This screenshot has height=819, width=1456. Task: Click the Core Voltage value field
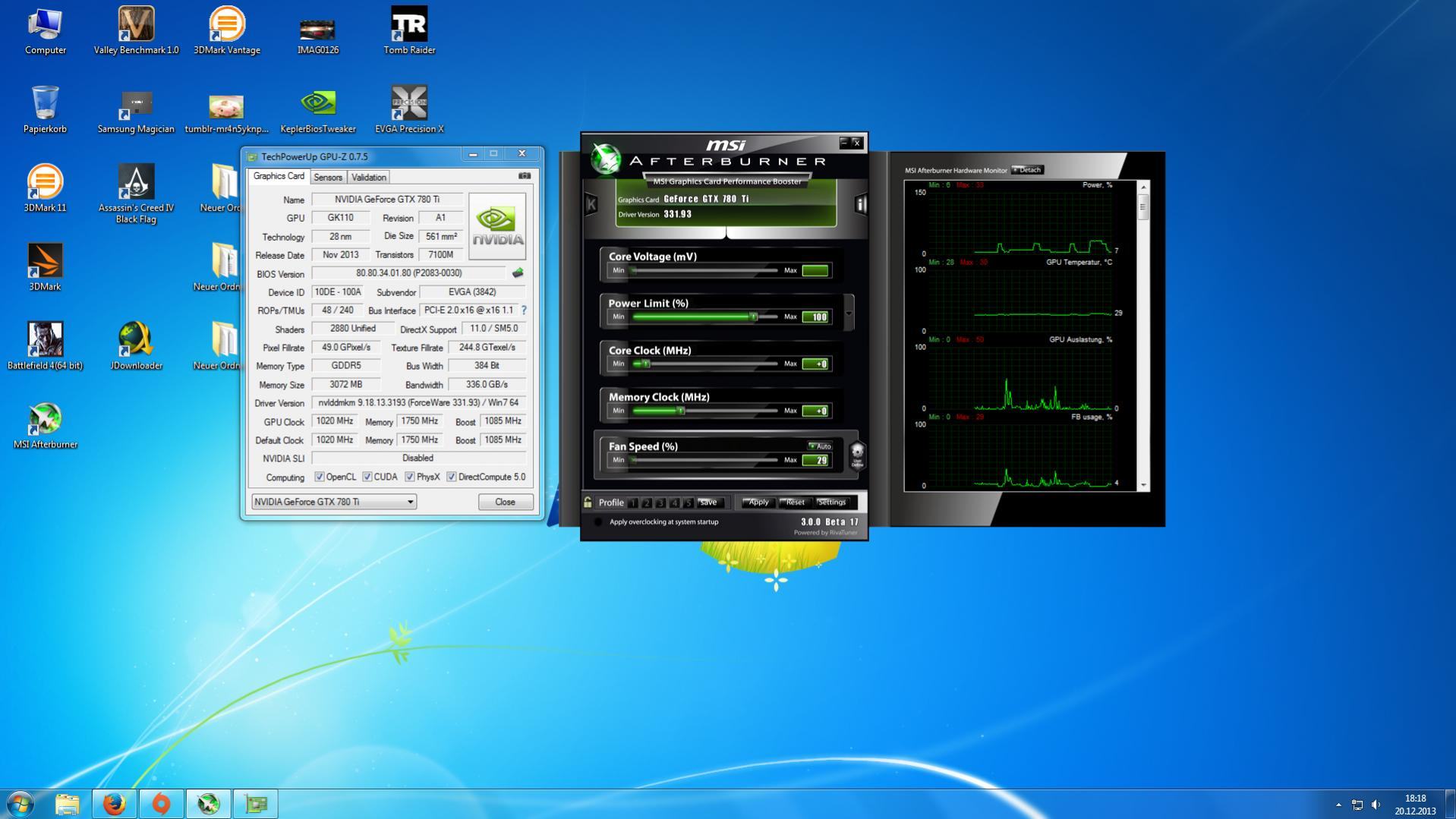click(815, 270)
